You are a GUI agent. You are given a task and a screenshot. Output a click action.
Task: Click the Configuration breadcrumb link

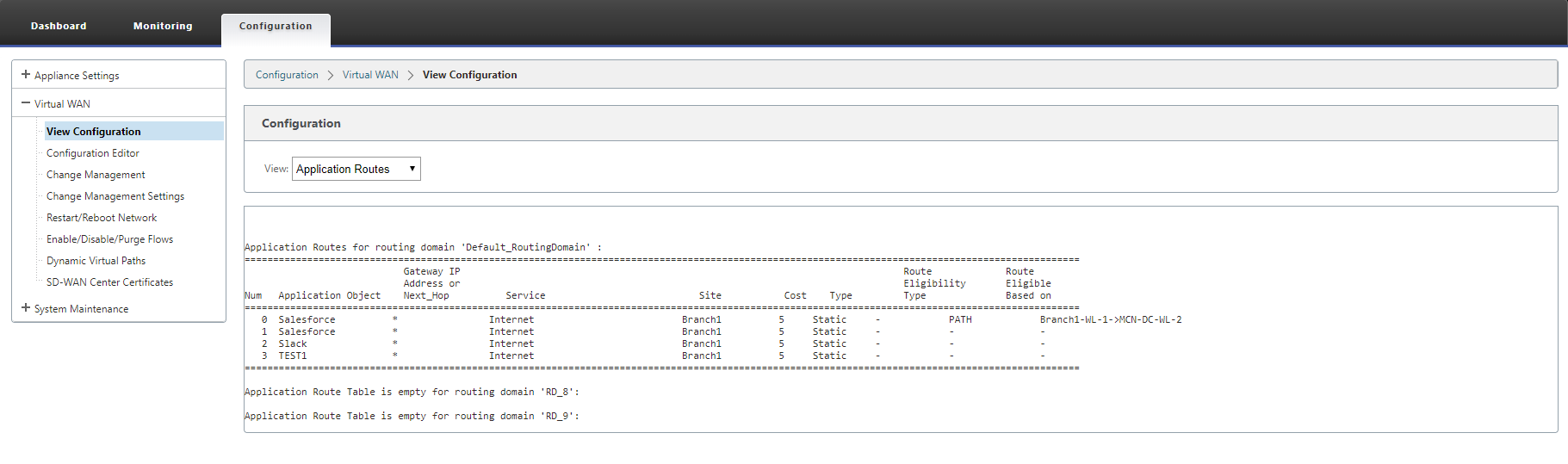click(x=287, y=75)
